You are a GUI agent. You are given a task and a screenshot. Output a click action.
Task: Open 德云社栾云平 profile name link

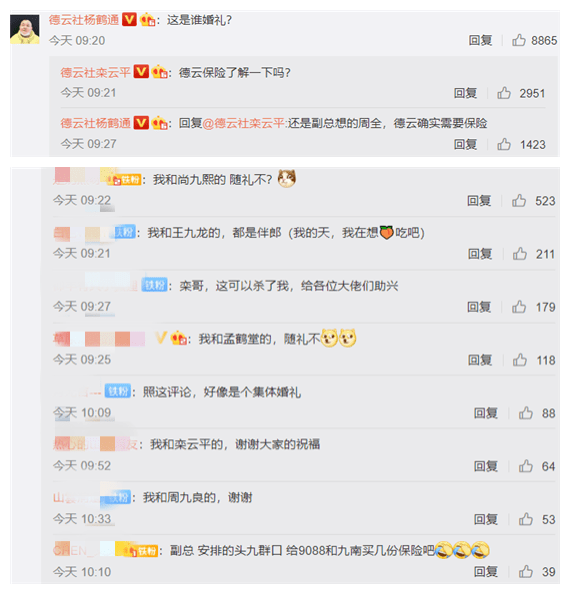pos(95,72)
